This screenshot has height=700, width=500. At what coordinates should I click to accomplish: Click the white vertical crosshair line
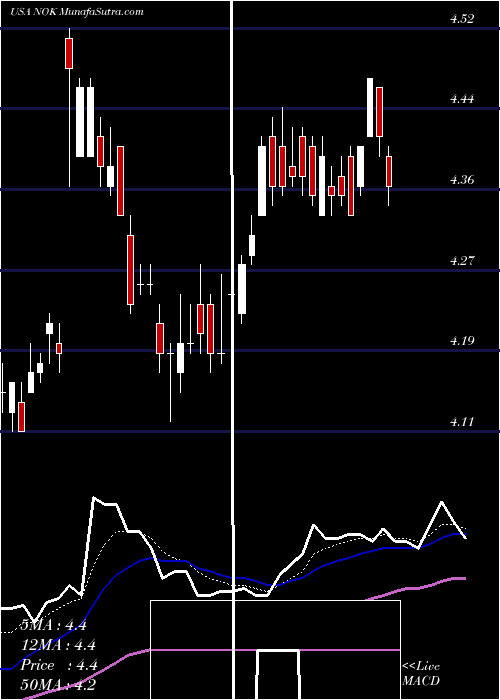pos(232,350)
